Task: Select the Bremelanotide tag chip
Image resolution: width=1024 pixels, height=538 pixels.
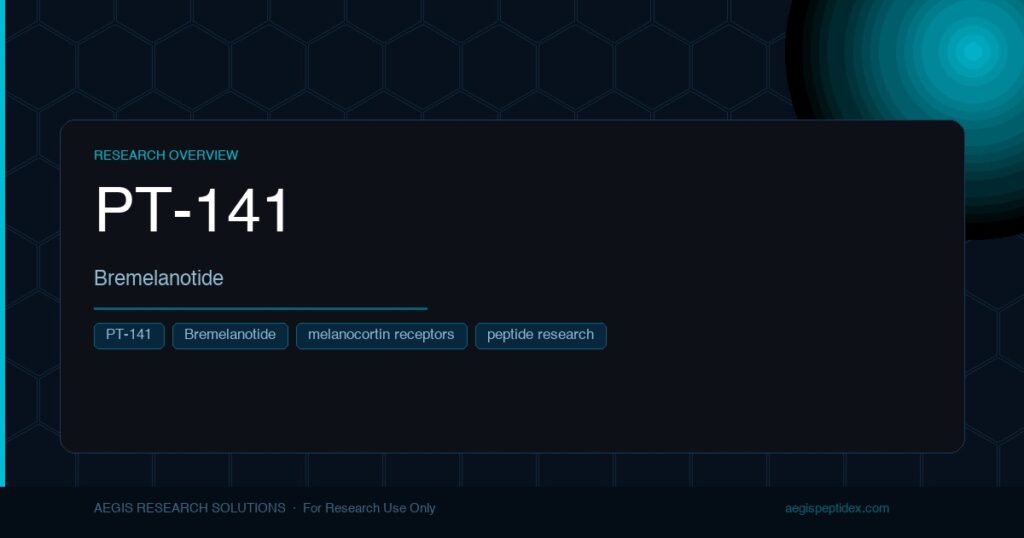Action: (x=230, y=336)
